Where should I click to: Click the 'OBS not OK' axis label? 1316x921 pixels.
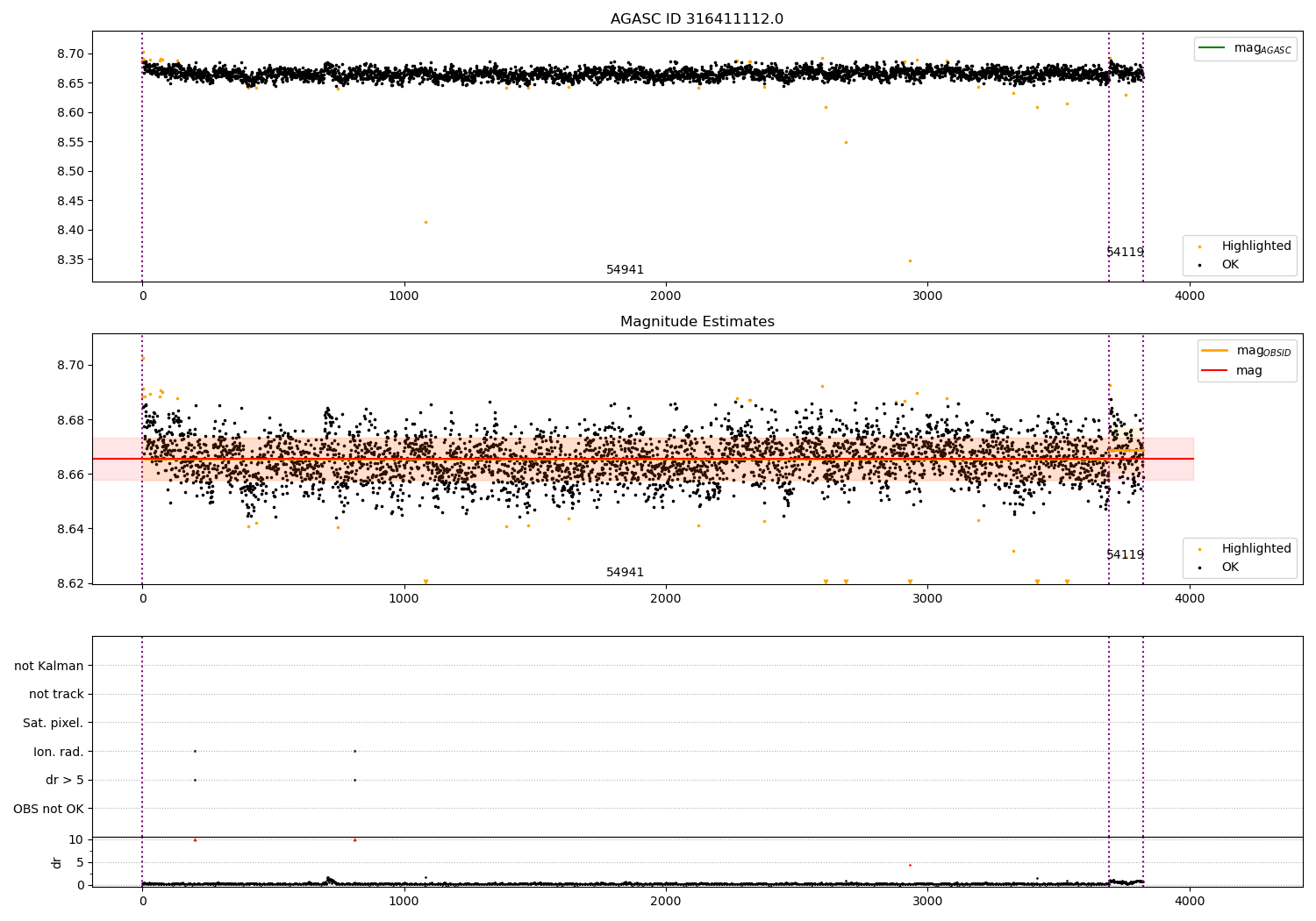[x=48, y=809]
